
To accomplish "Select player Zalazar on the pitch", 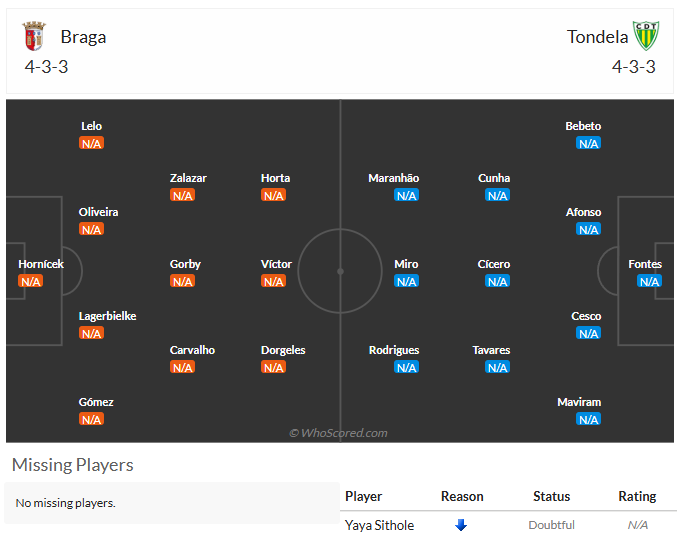I will click(188, 178).
